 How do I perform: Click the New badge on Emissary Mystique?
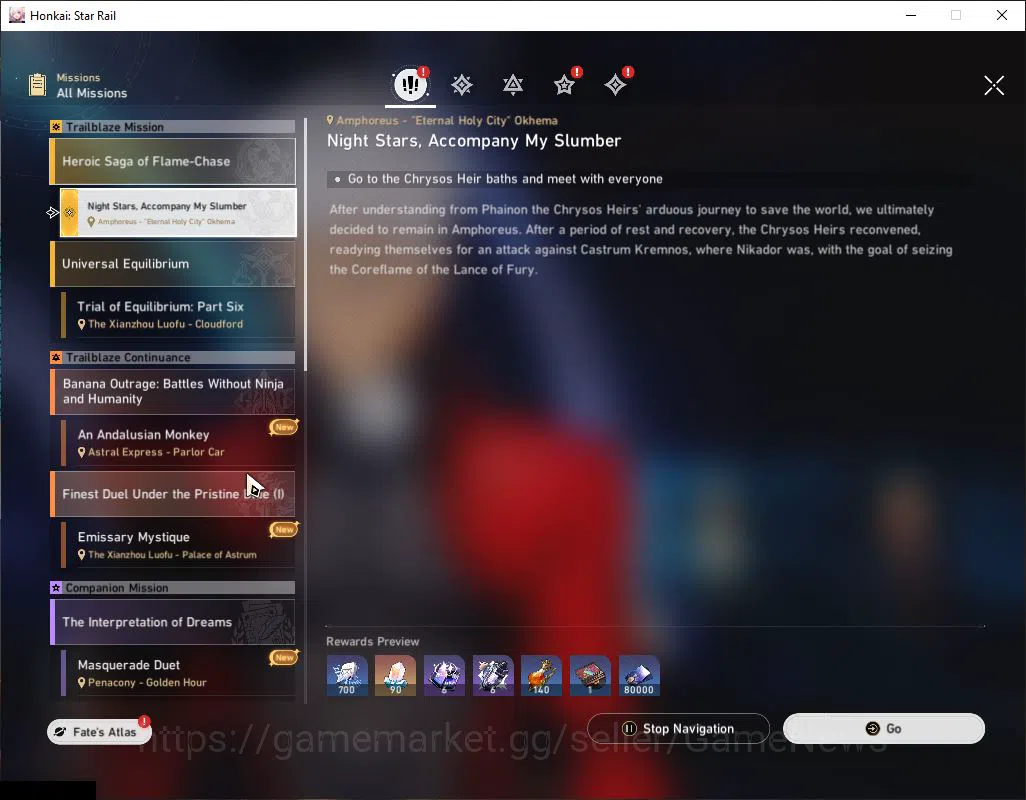[284, 529]
